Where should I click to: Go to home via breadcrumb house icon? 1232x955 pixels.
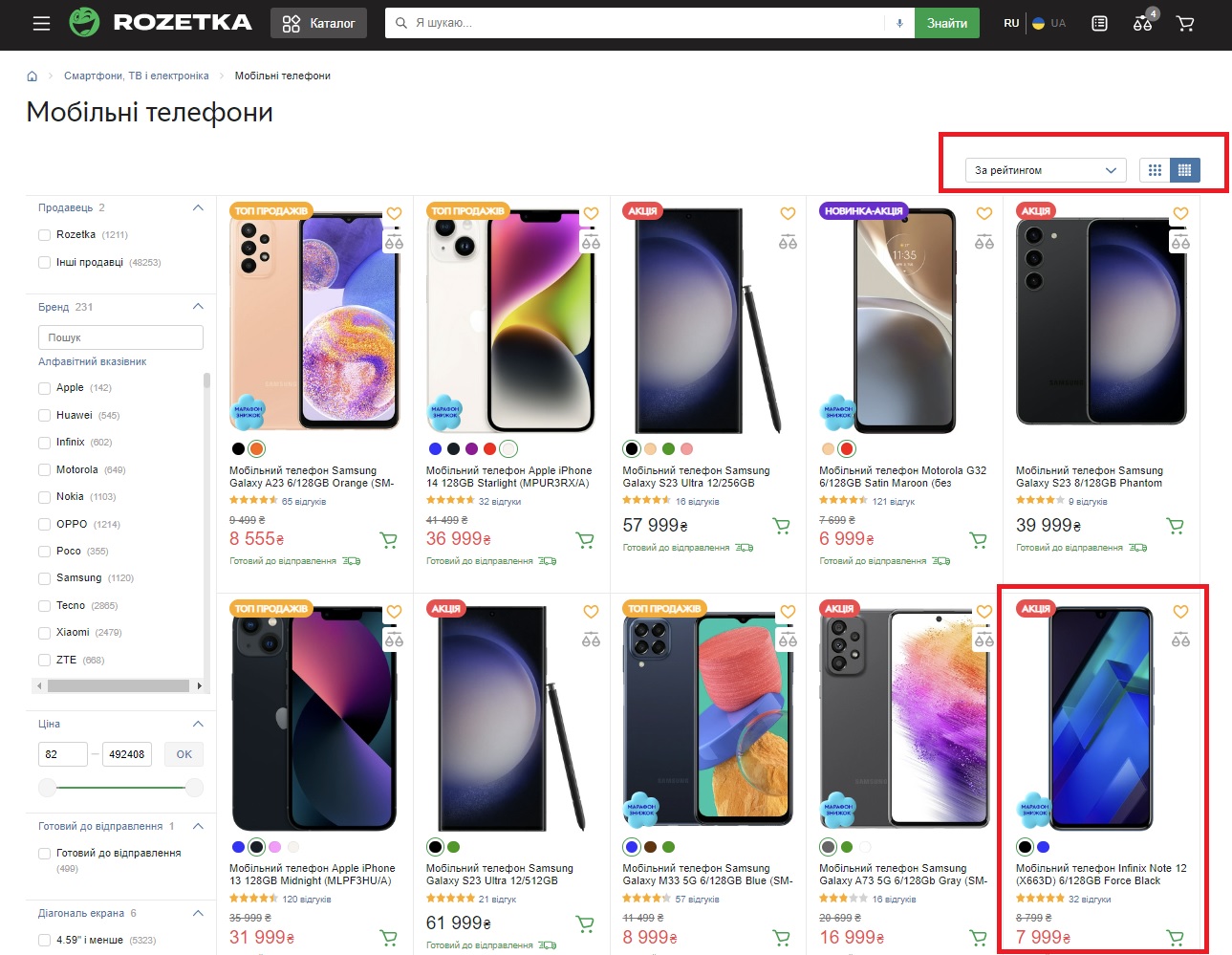pos(32,76)
